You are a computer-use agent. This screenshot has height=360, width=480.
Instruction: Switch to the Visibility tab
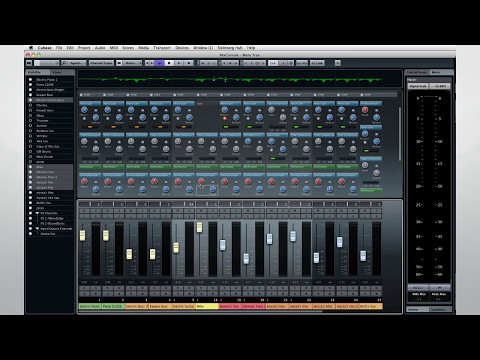coord(38,72)
